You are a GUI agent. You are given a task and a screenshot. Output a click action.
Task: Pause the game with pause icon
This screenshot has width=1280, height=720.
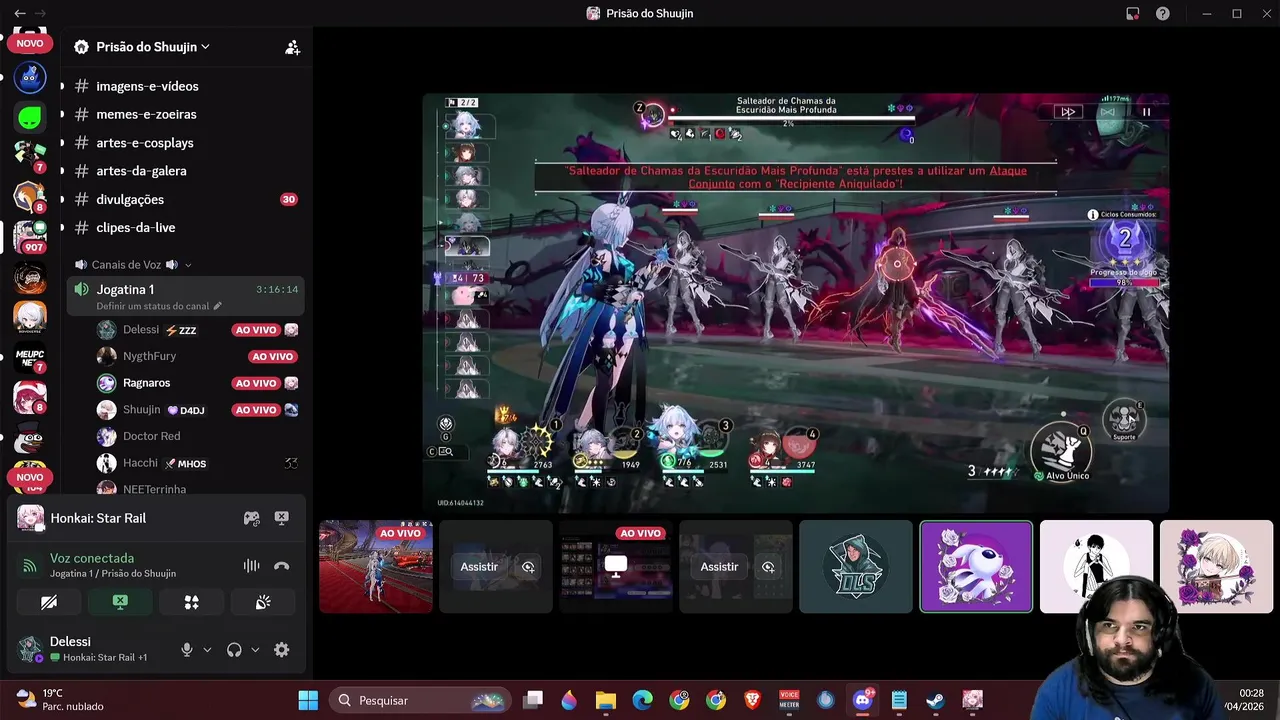pos(1146,112)
